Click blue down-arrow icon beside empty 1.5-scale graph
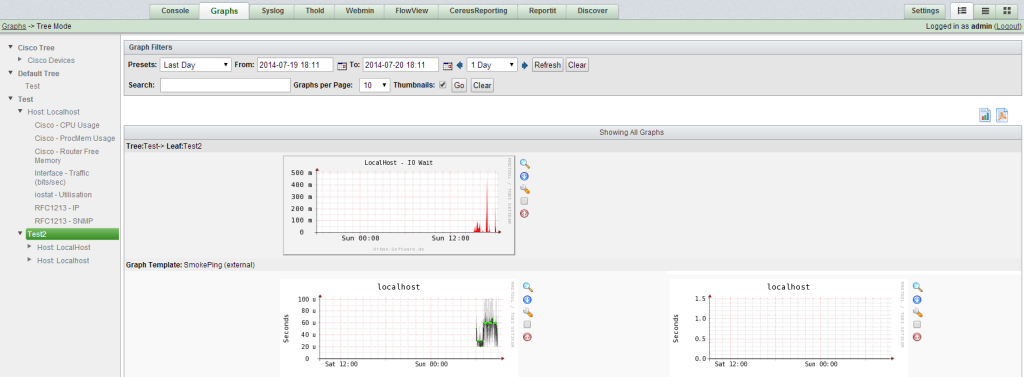 tap(918, 300)
